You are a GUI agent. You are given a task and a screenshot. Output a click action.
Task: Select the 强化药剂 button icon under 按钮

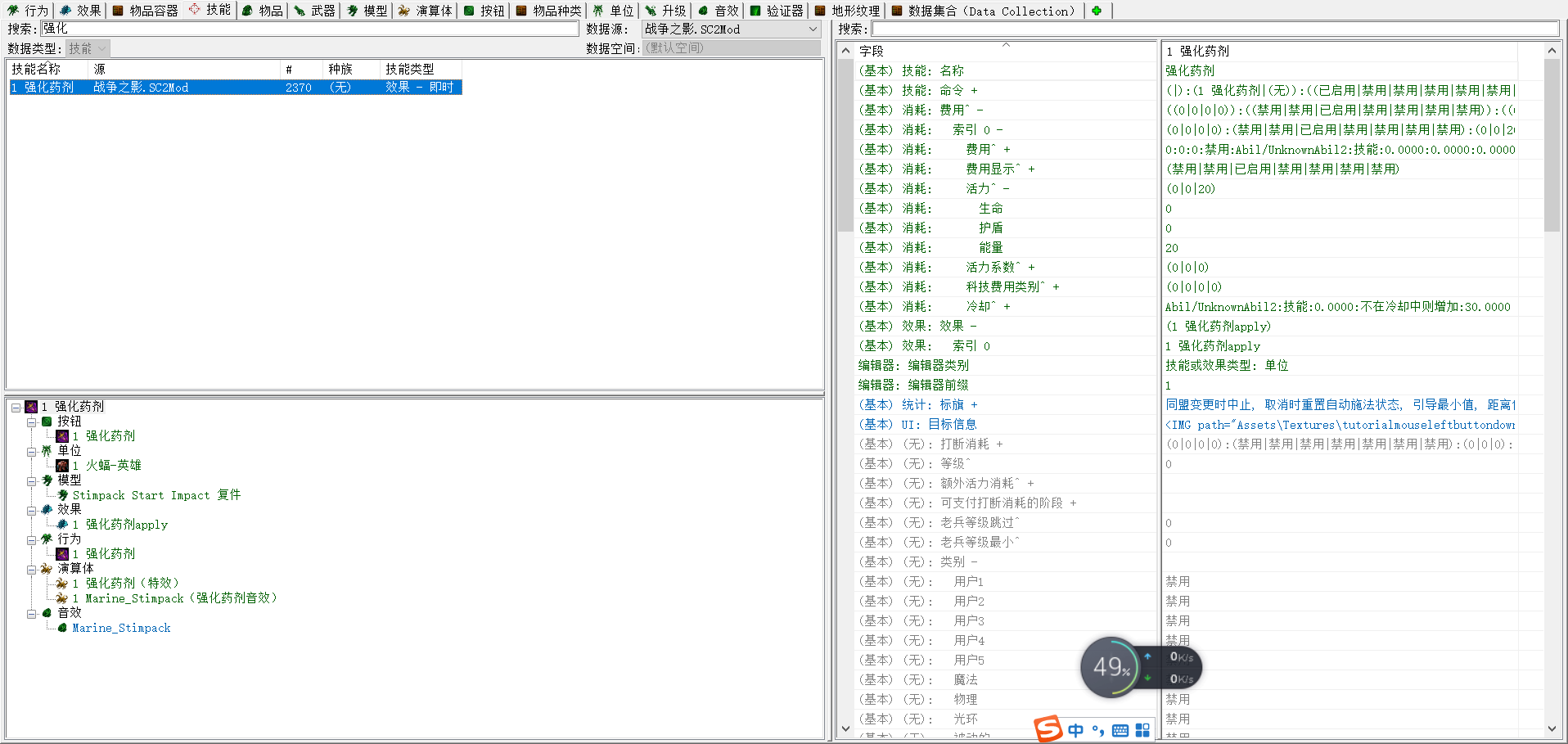point(62,436)
